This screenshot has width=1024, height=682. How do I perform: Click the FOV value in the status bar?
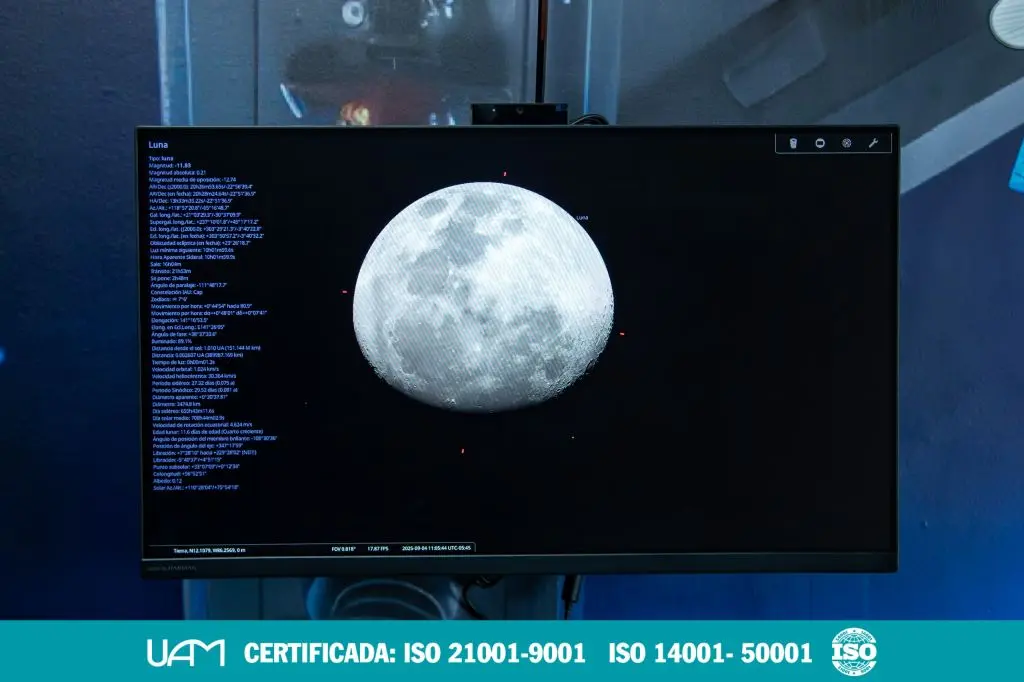344,549
